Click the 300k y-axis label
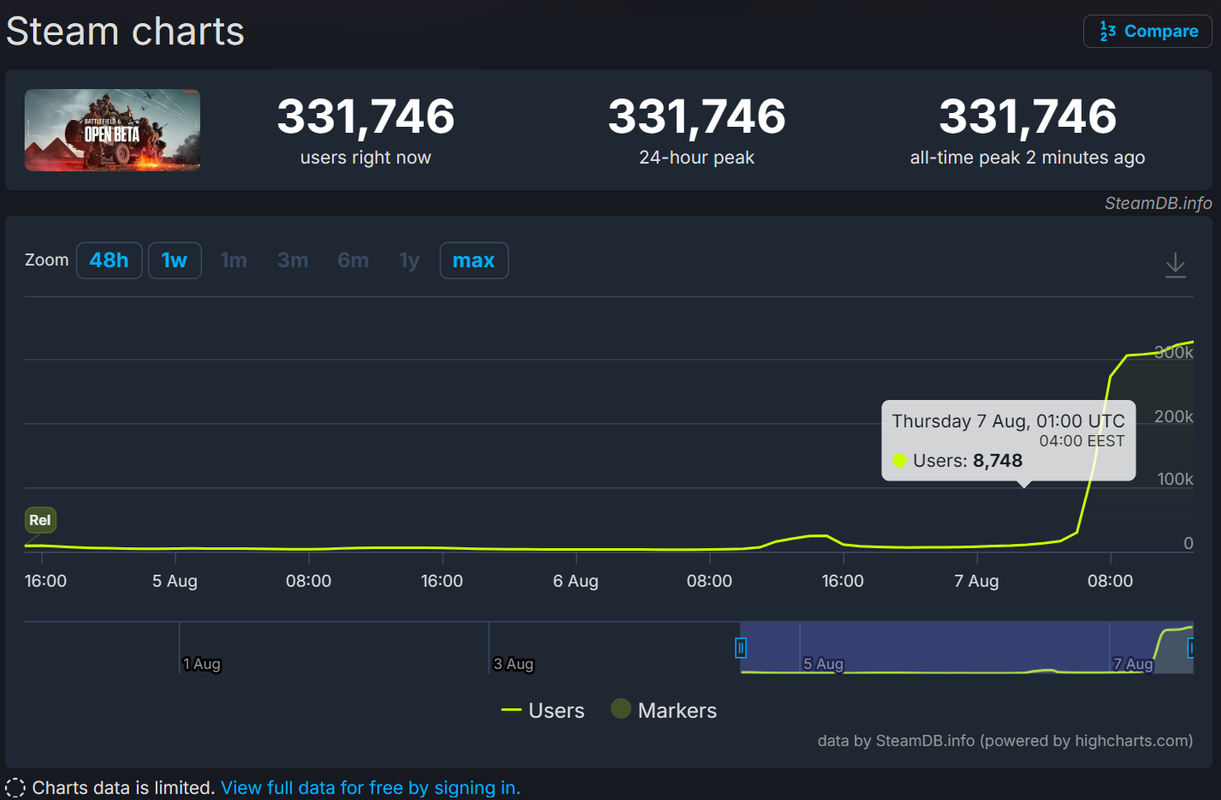The height and width of the screenshot is (800, 1221). click(x=1173, y=353)
